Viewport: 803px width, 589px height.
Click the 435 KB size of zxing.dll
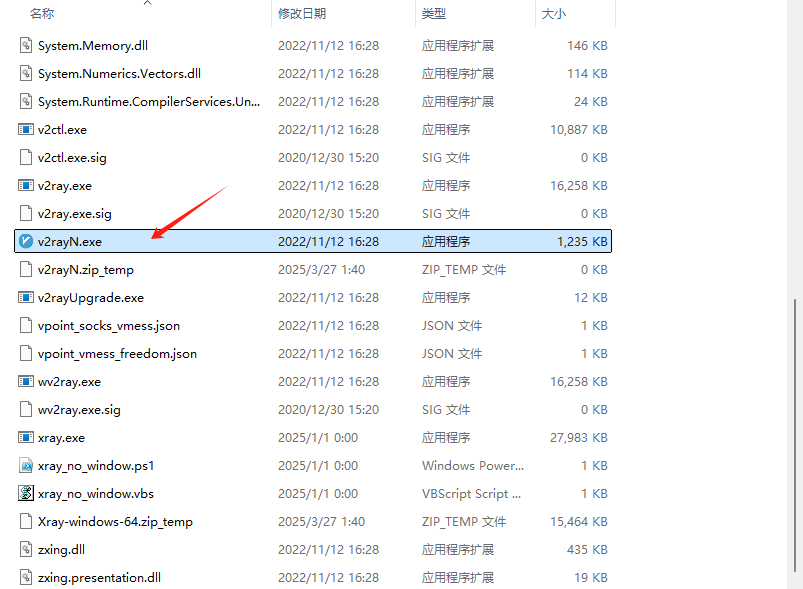(x=587, y=550)
